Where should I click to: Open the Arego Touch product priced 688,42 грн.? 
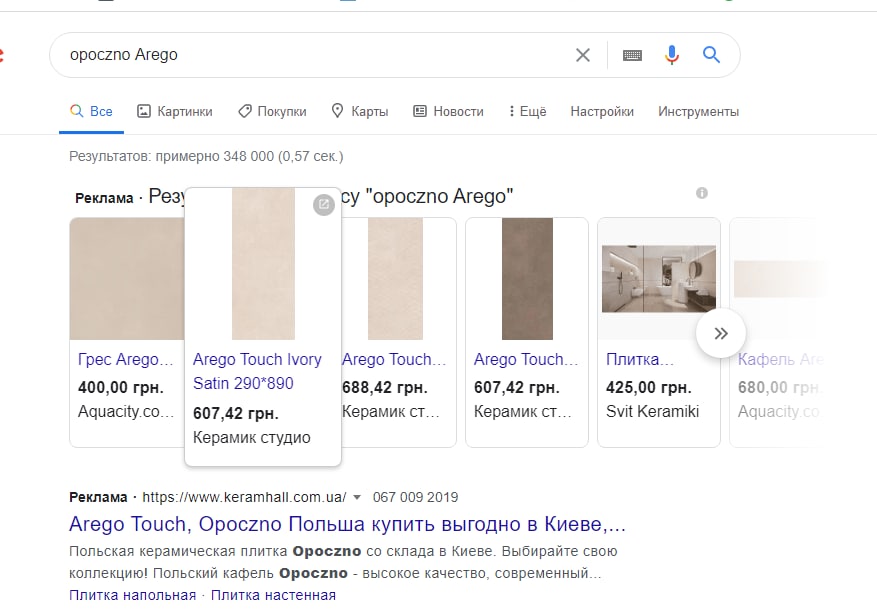click(x=394, y=359)
